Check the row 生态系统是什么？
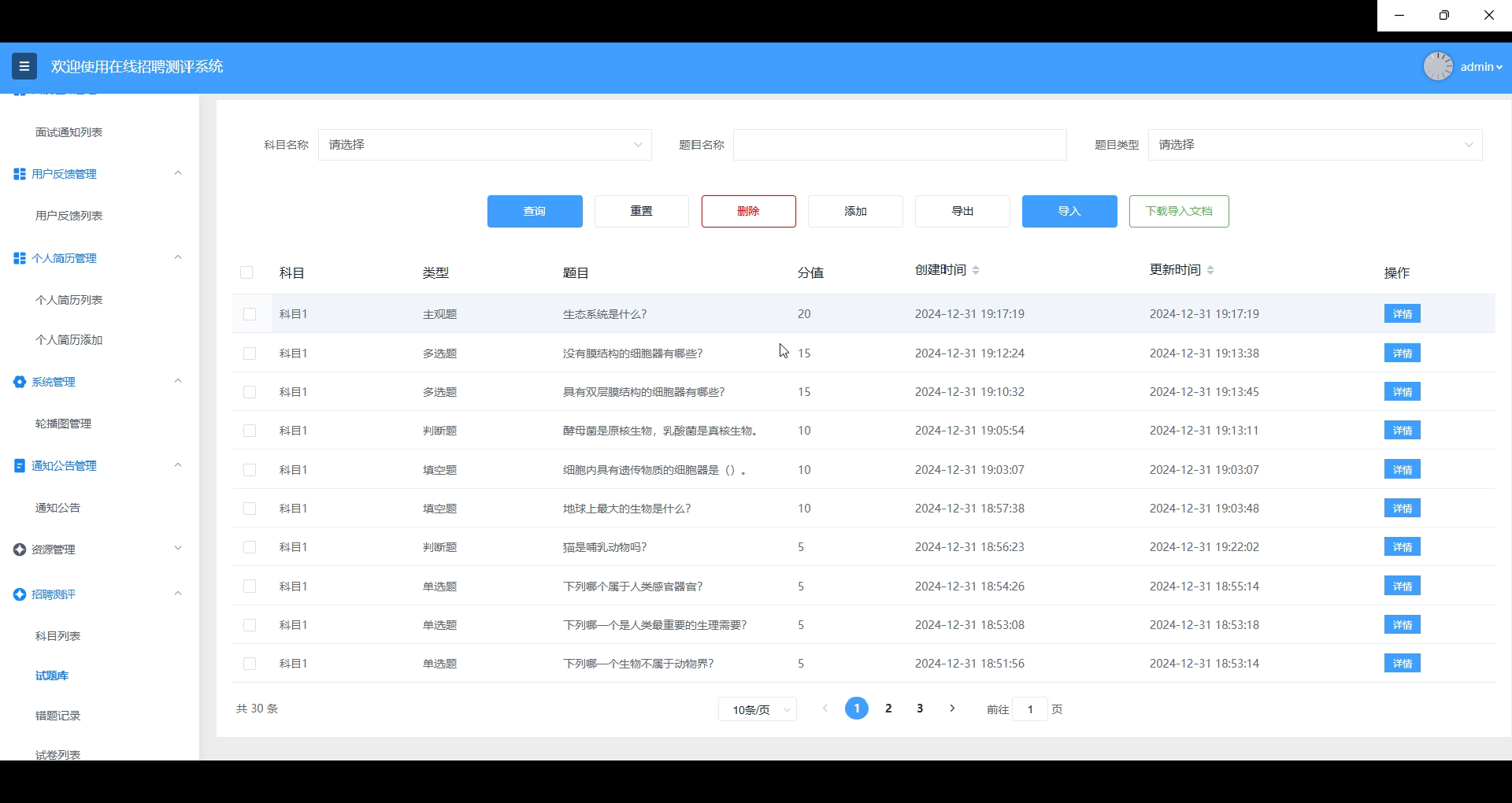Screen dimensions: 1512x803 tap(250, 314)
